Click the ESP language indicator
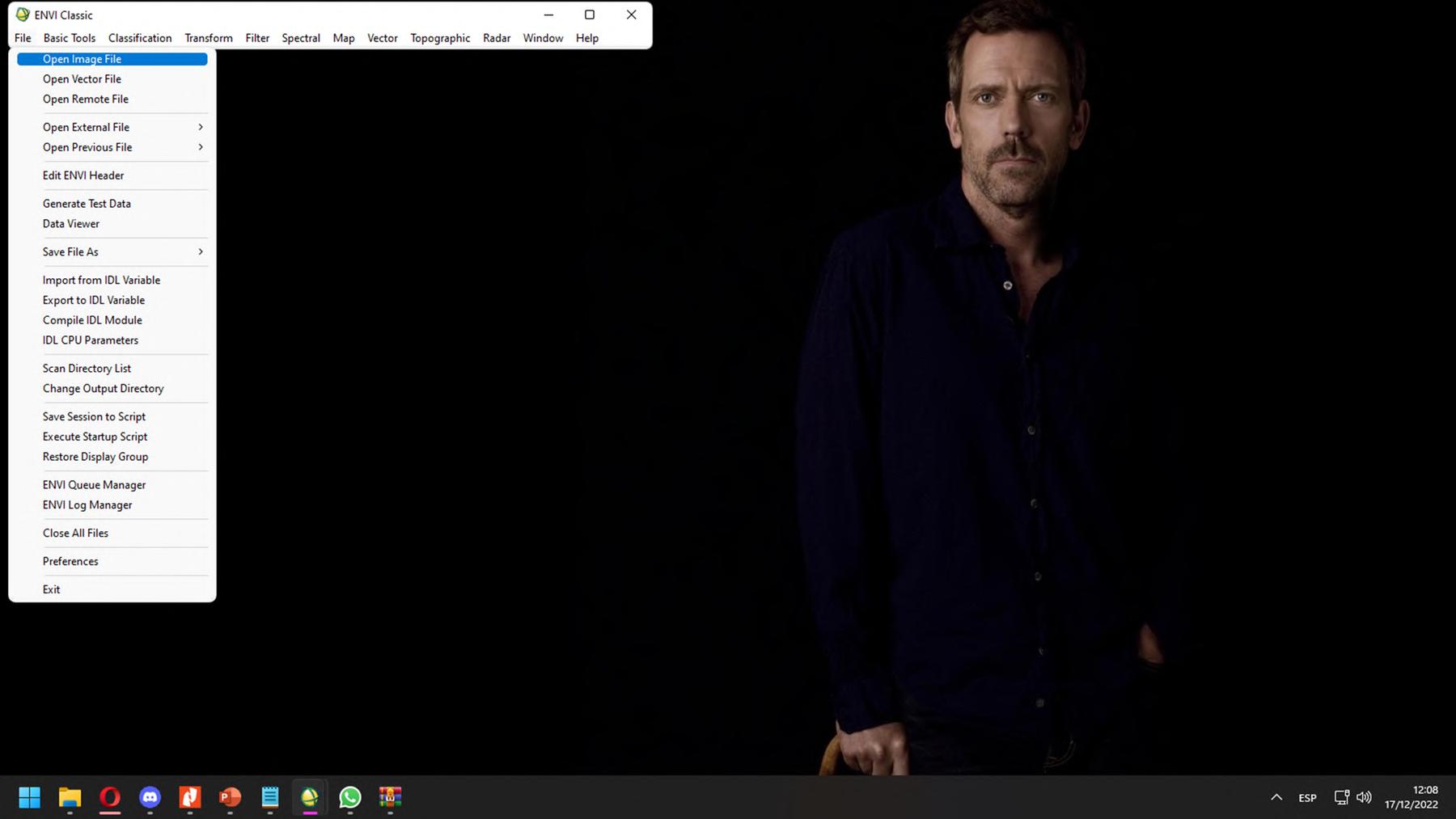The width and height of the screenshot is (1456, 819). tap(1307, 798)
